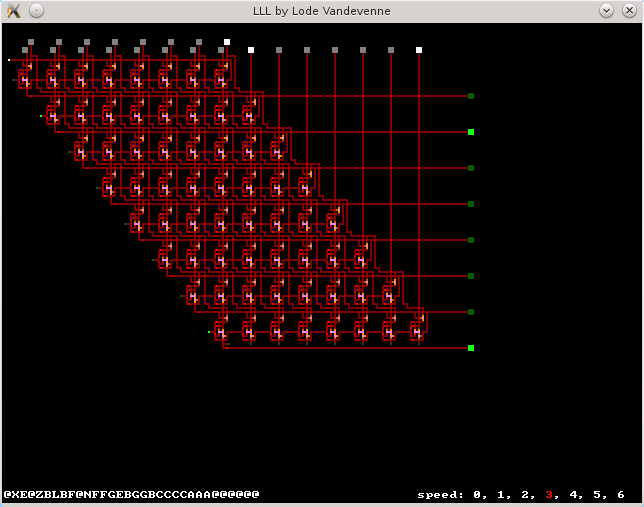Click the bottom bright green output LED
This screenshot has height=507, width=644.
point(471,348)
